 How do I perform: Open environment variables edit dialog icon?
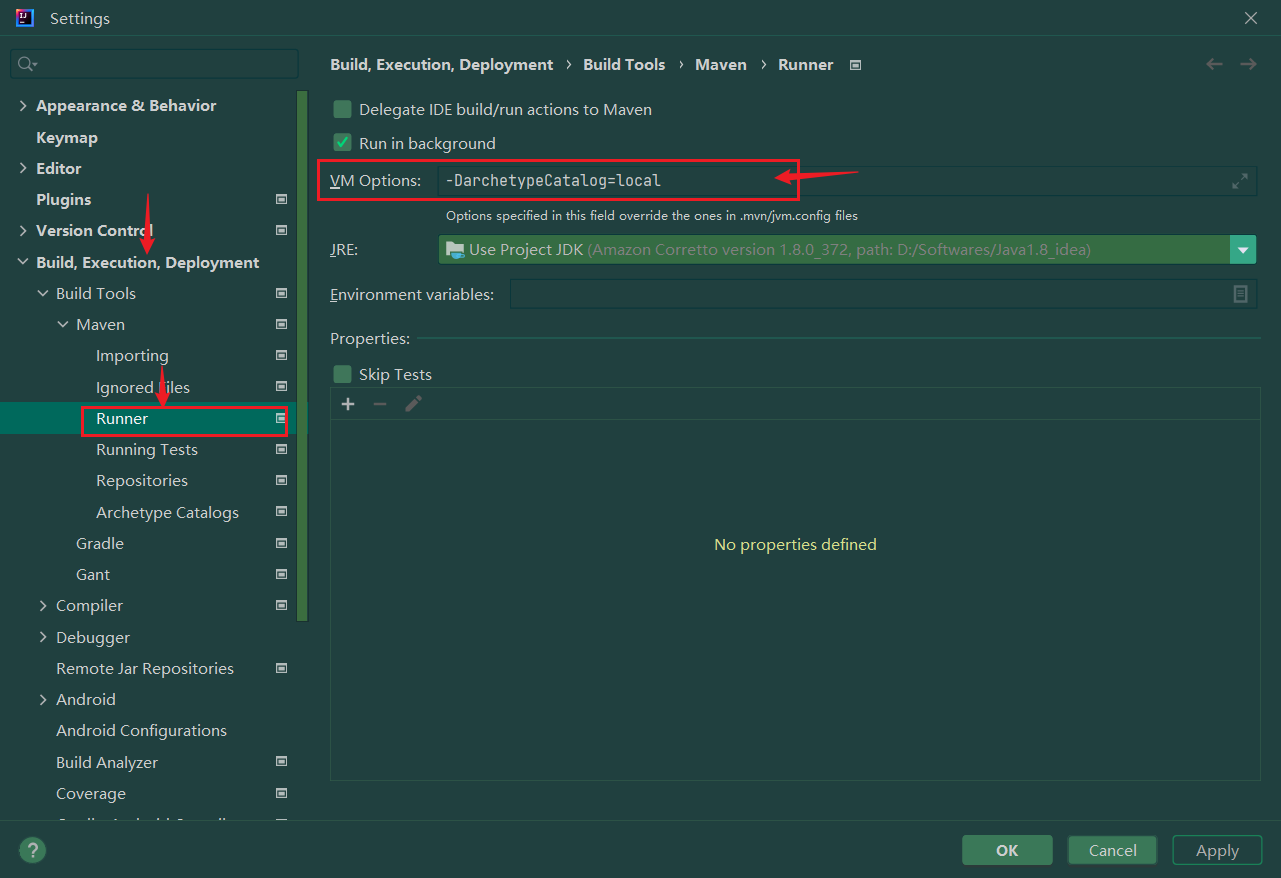pyautogui.click(x=1240, y=294)
